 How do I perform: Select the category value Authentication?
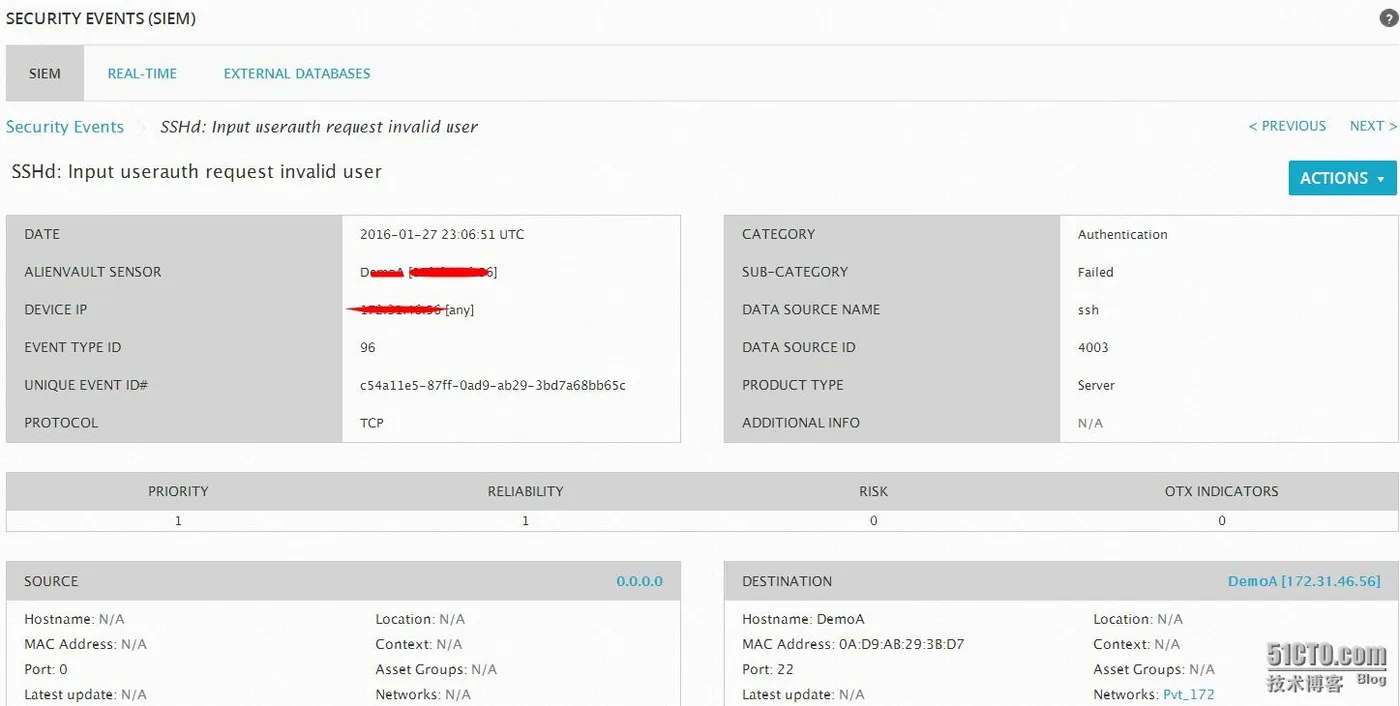[x=1122, y=234]
